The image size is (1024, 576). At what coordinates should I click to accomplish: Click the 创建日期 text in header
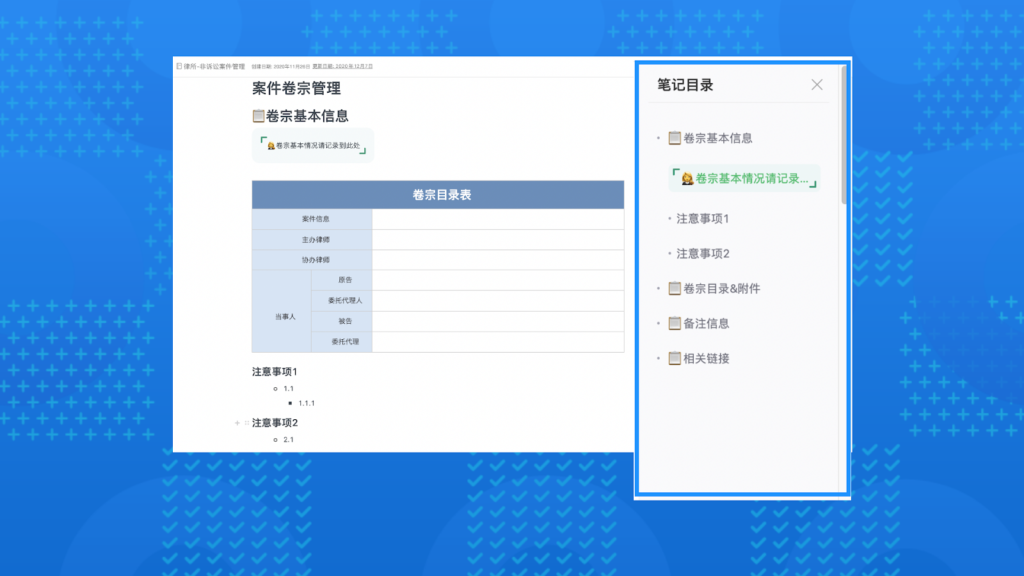pos(281,66)
